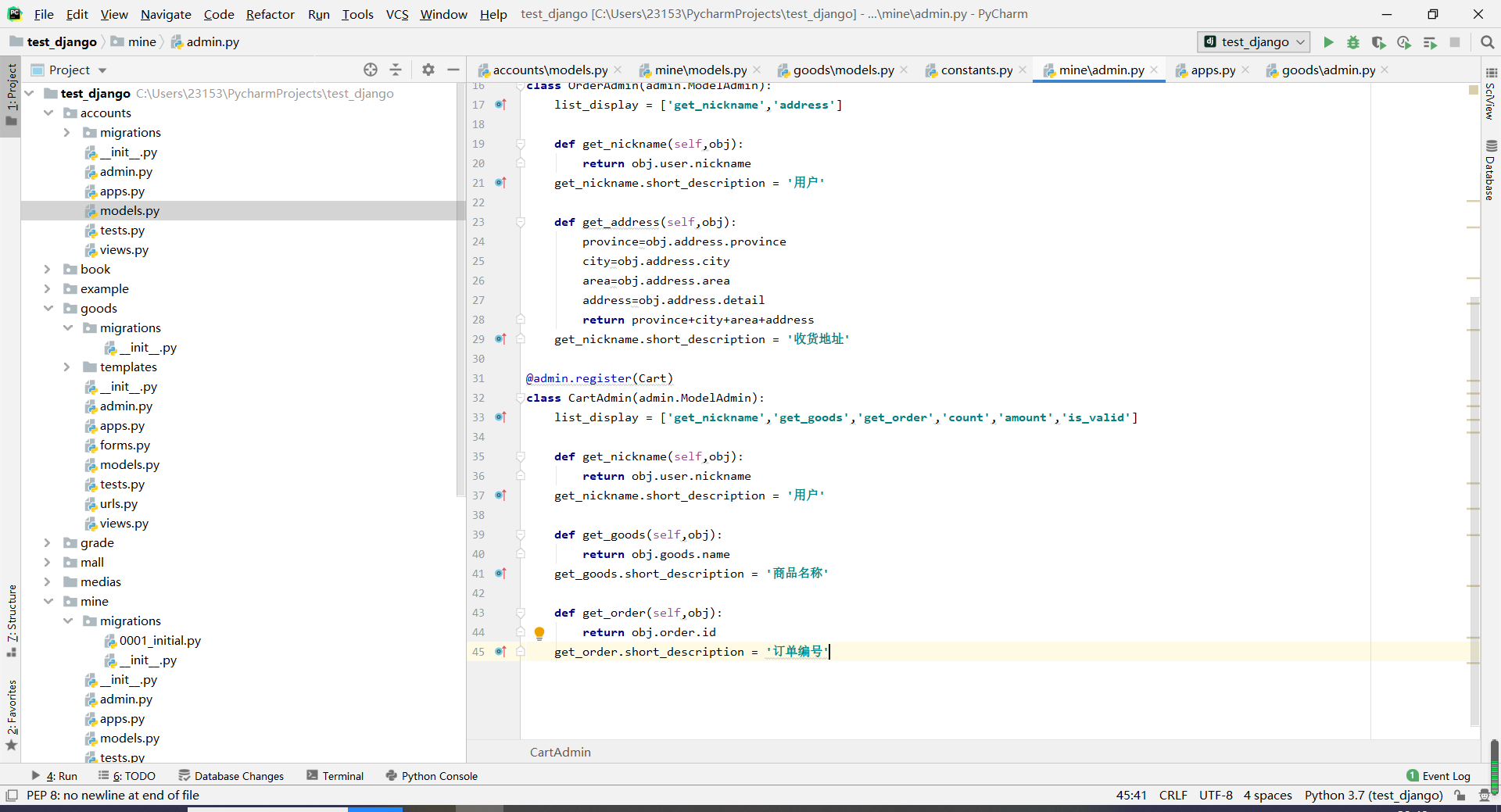This screenshot has height=812, width=1501.
Task: Click the Stop square icon
Action: (1455, 42)
